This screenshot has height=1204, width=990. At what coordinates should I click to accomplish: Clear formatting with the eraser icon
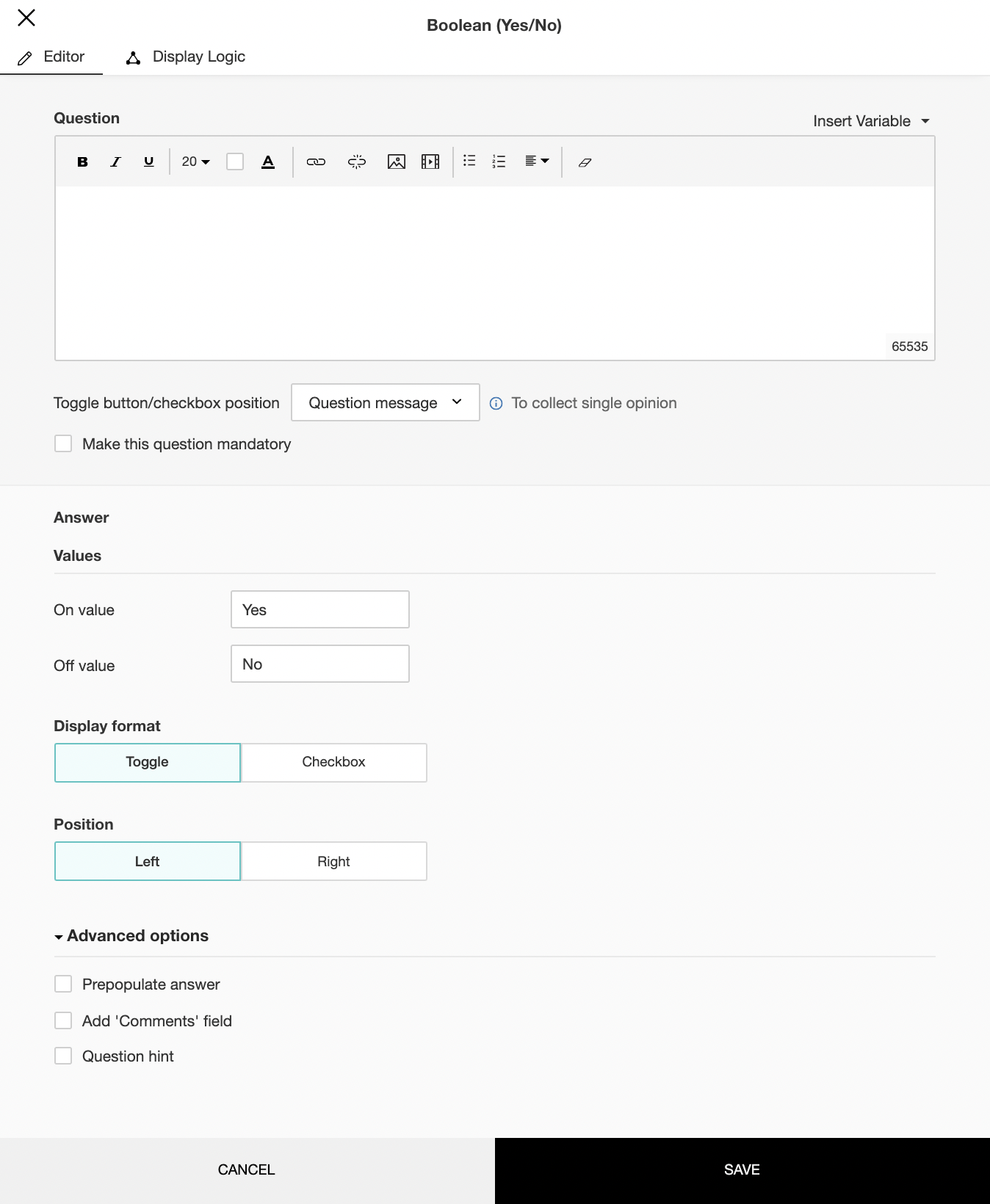[x=585, y=162]
